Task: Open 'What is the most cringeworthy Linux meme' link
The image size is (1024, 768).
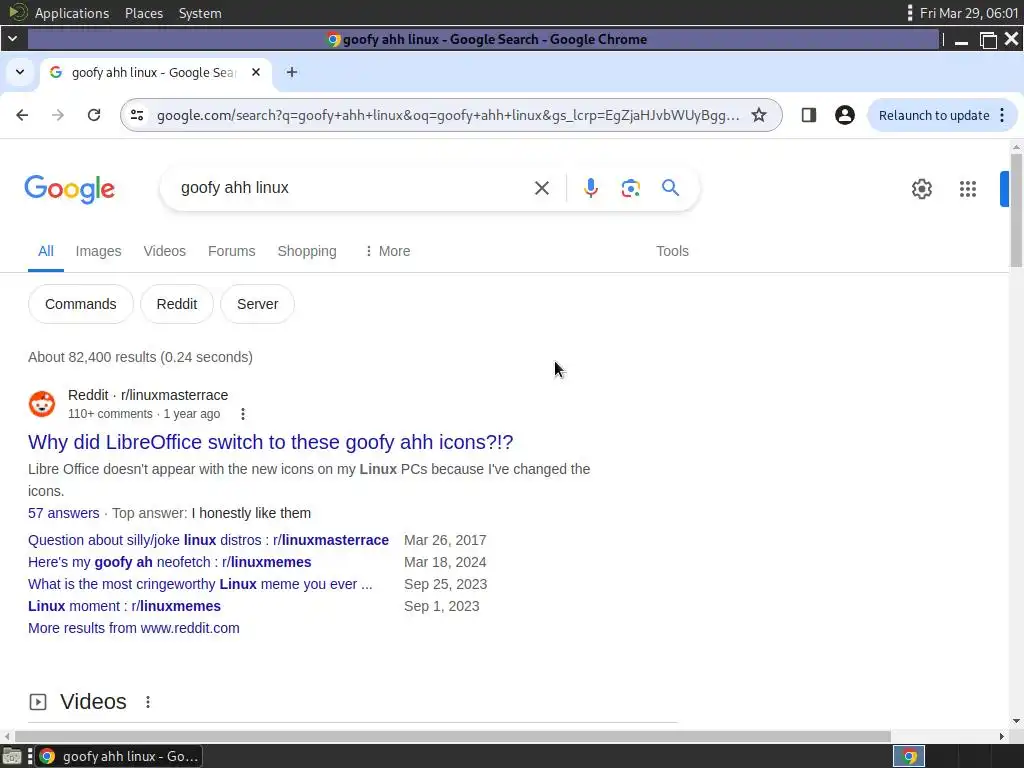Action: (200, 584)
